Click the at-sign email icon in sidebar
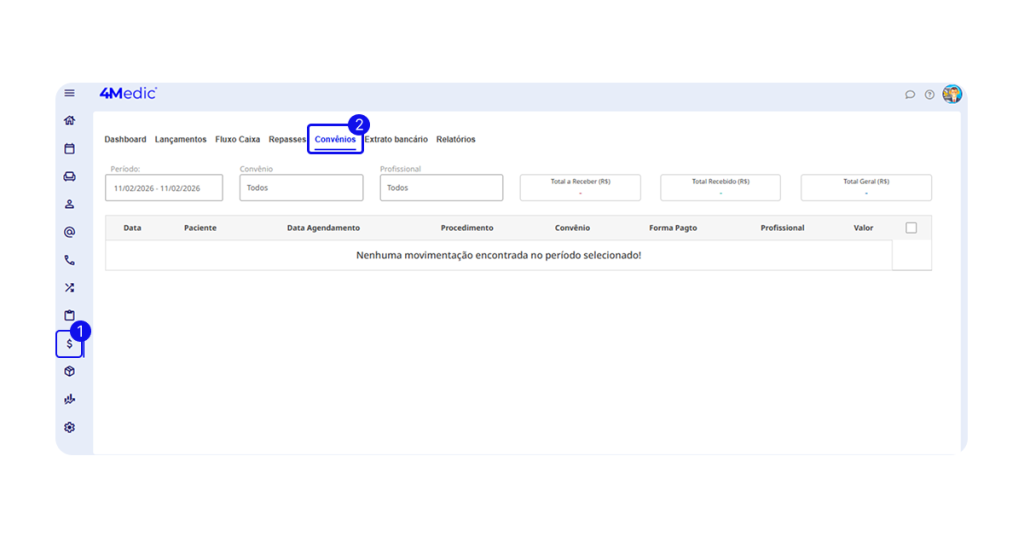Image resolution: width=1024 pixels, height=537 pixels. point(69,232)
